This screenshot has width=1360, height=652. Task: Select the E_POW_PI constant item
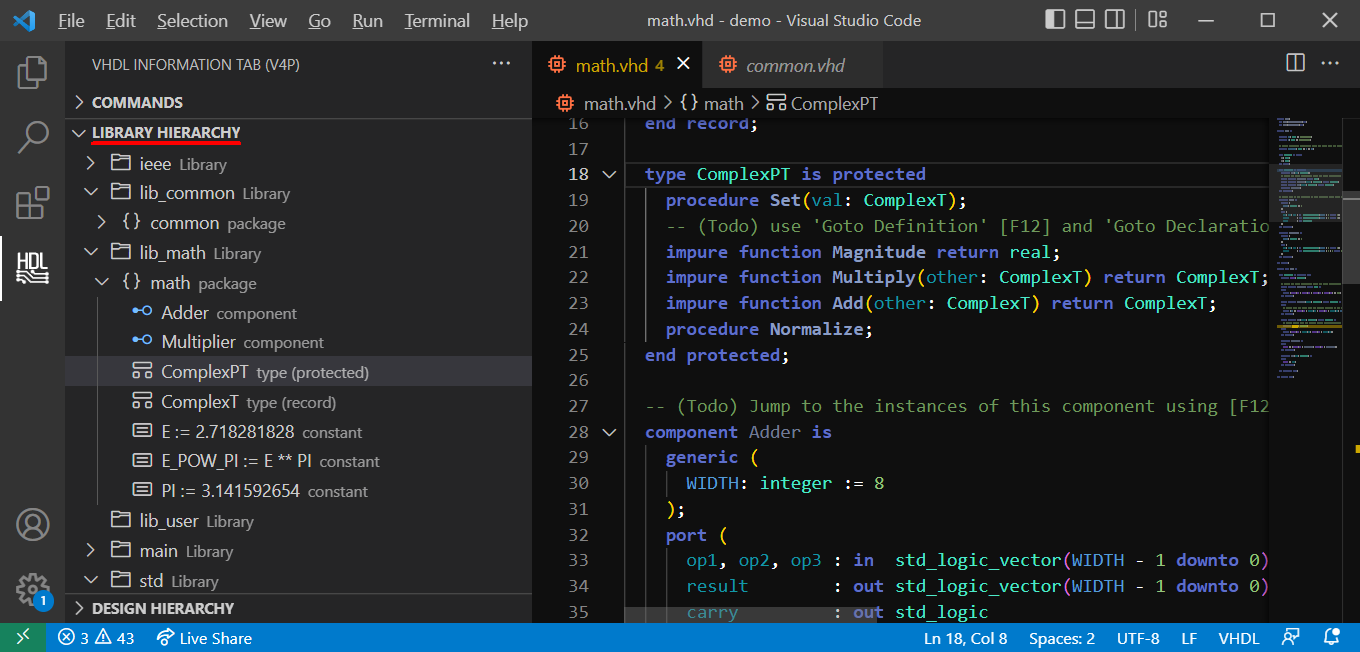tap(298, 461)
